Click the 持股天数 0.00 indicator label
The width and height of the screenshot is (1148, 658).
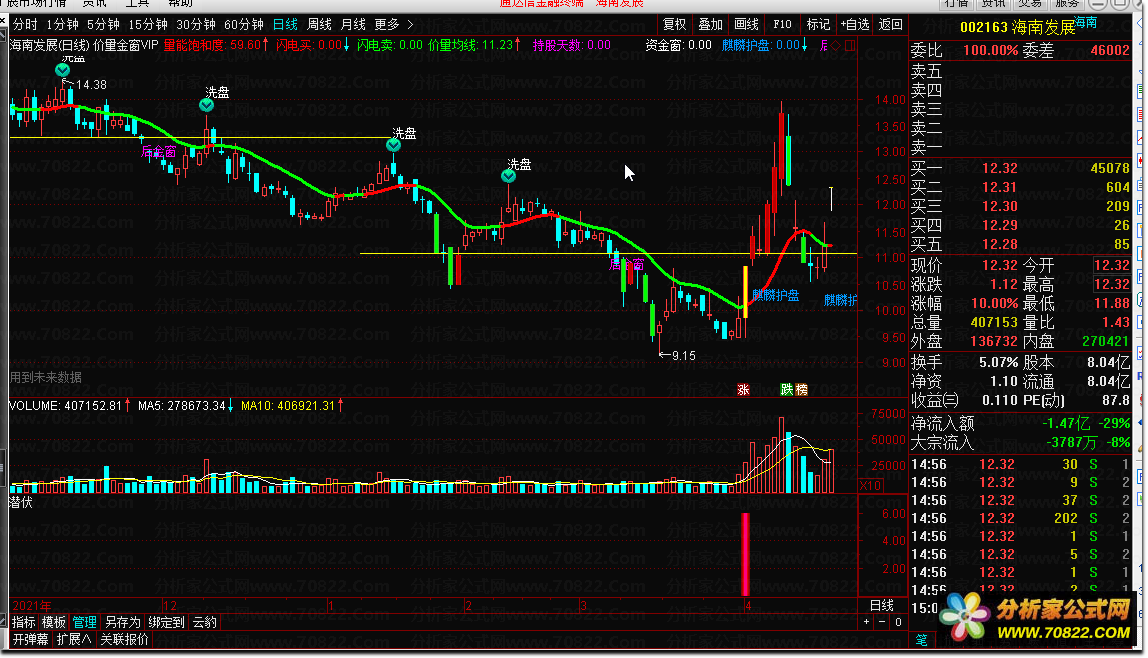[x=572, y=45]
